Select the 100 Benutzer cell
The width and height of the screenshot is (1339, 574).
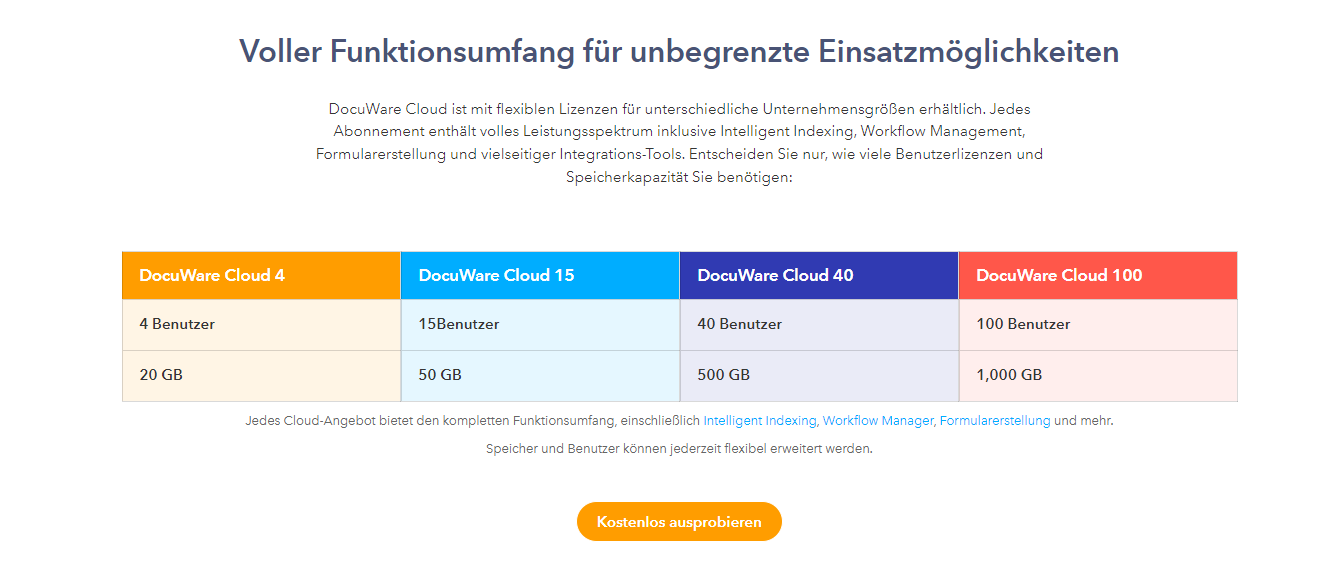(1097, 324)
